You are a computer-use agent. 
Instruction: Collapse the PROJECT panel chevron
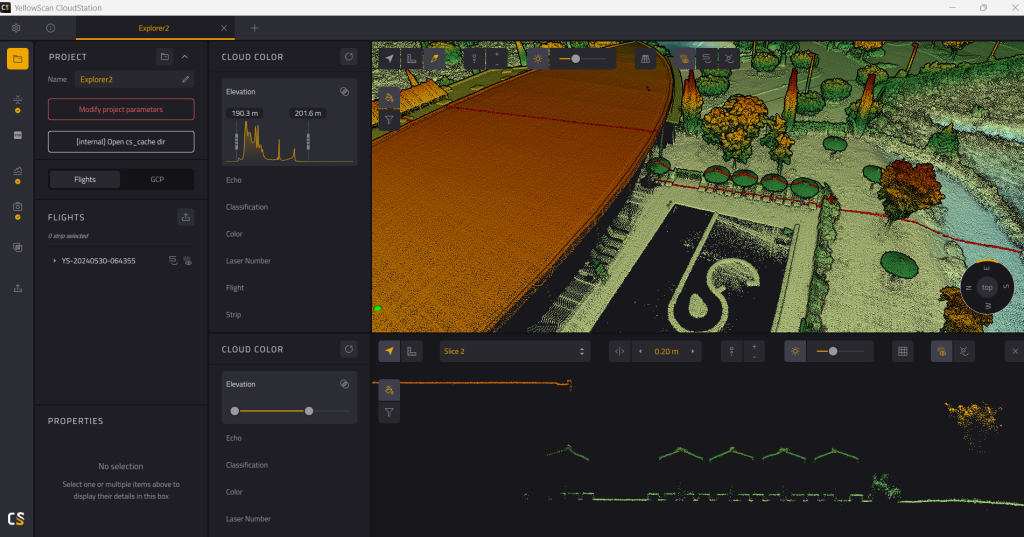point(185,57)
